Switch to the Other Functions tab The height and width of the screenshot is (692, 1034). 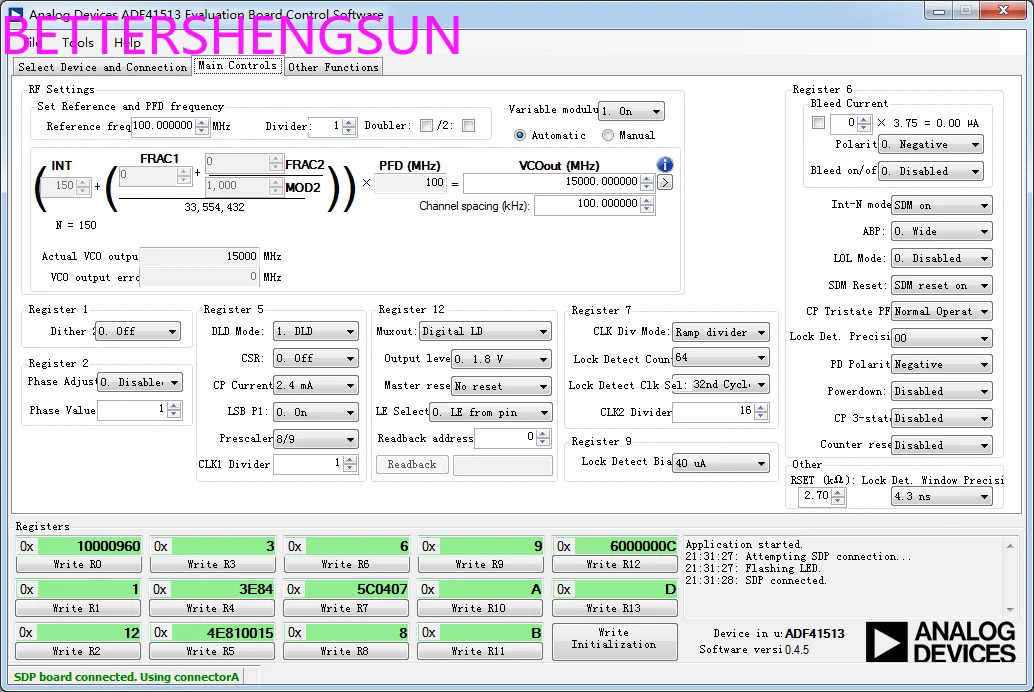click(x=333, y=67)
